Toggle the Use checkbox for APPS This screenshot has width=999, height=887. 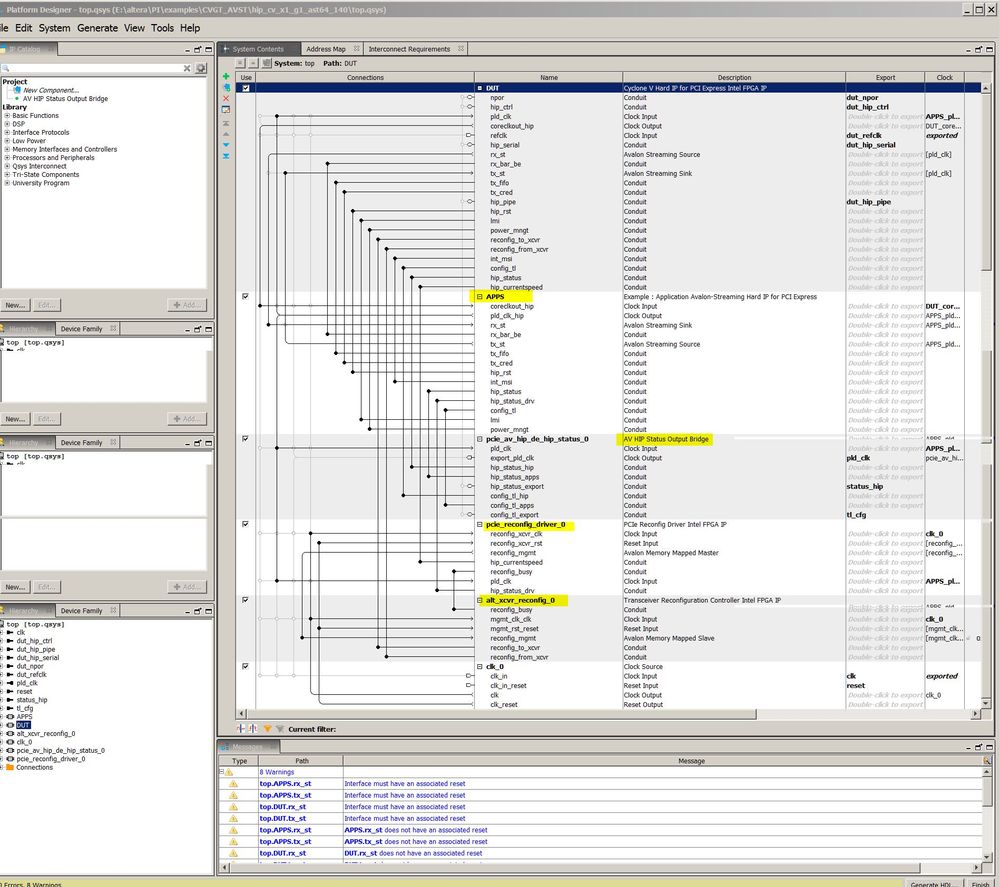point(245,297)
